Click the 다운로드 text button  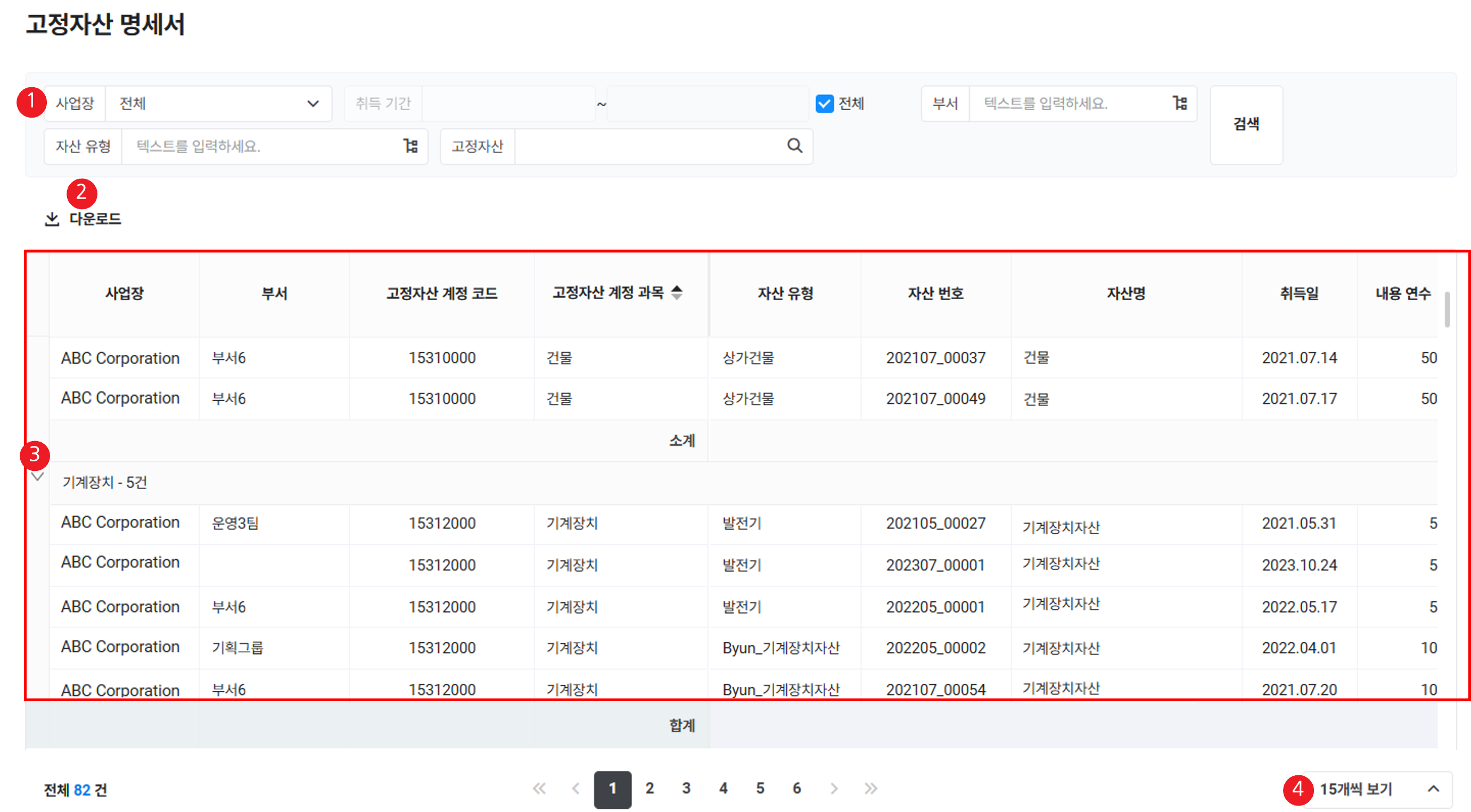coord(95,219)
